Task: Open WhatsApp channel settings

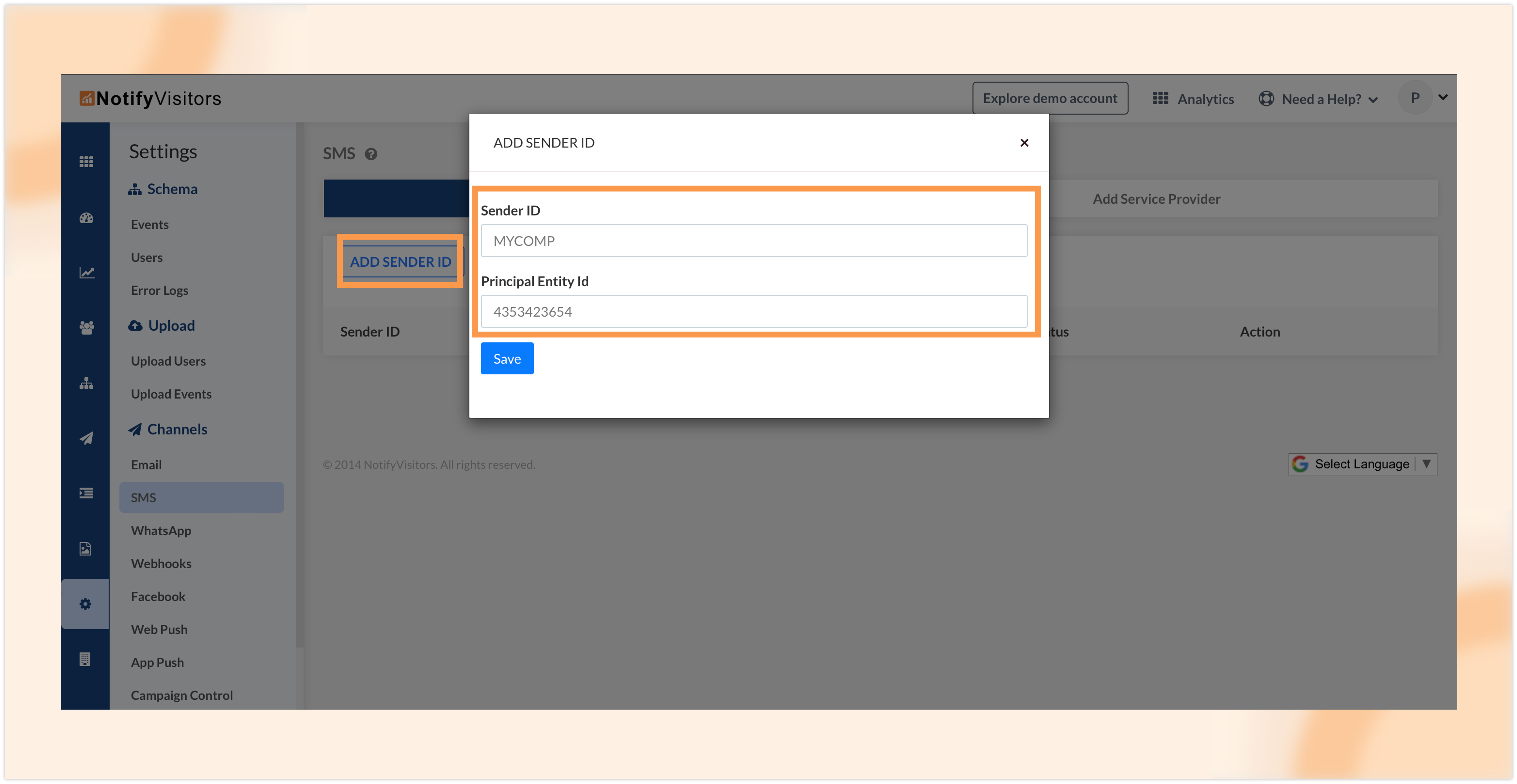Action: 161,530
